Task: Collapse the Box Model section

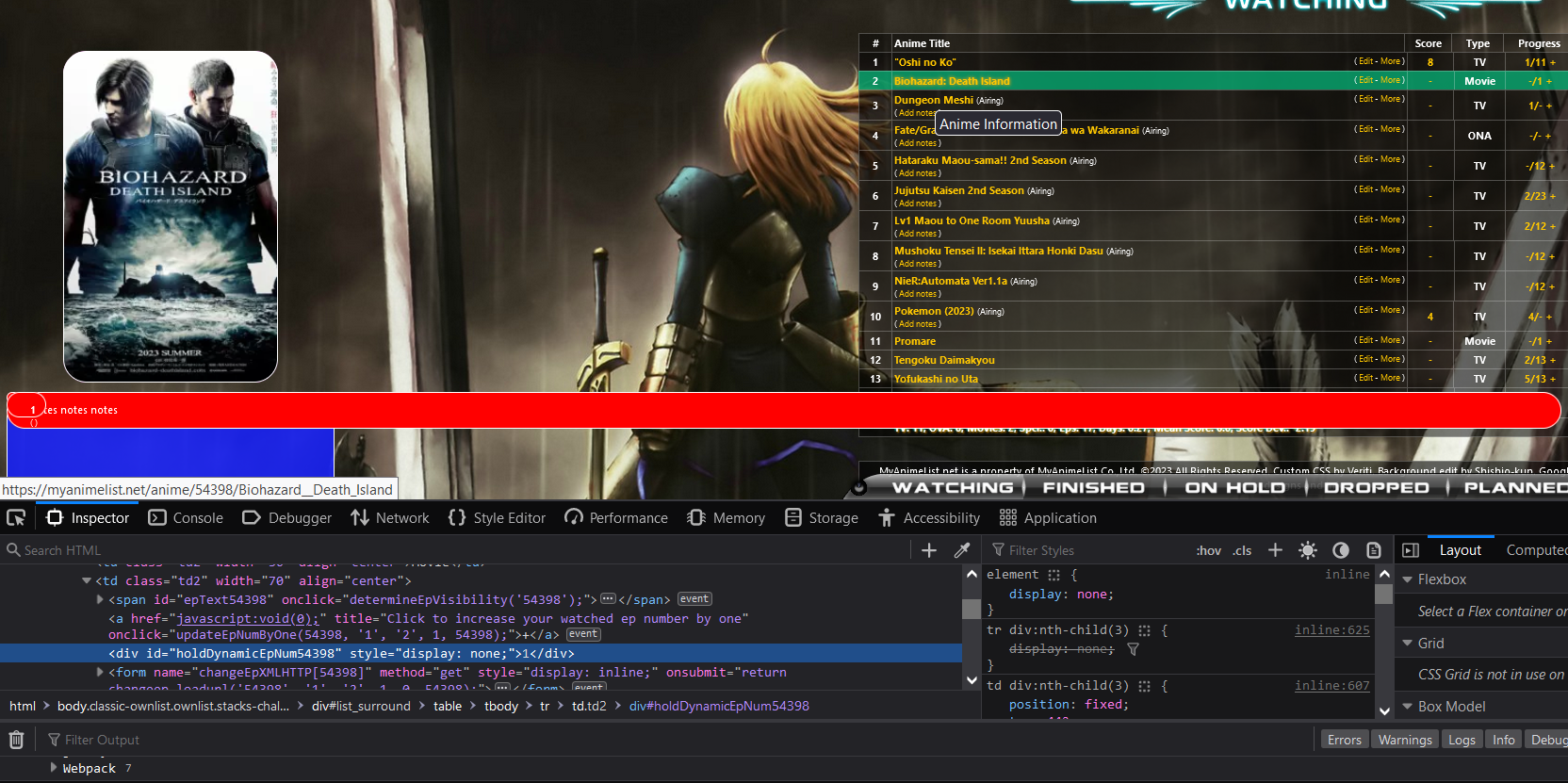Action: 1408,707
